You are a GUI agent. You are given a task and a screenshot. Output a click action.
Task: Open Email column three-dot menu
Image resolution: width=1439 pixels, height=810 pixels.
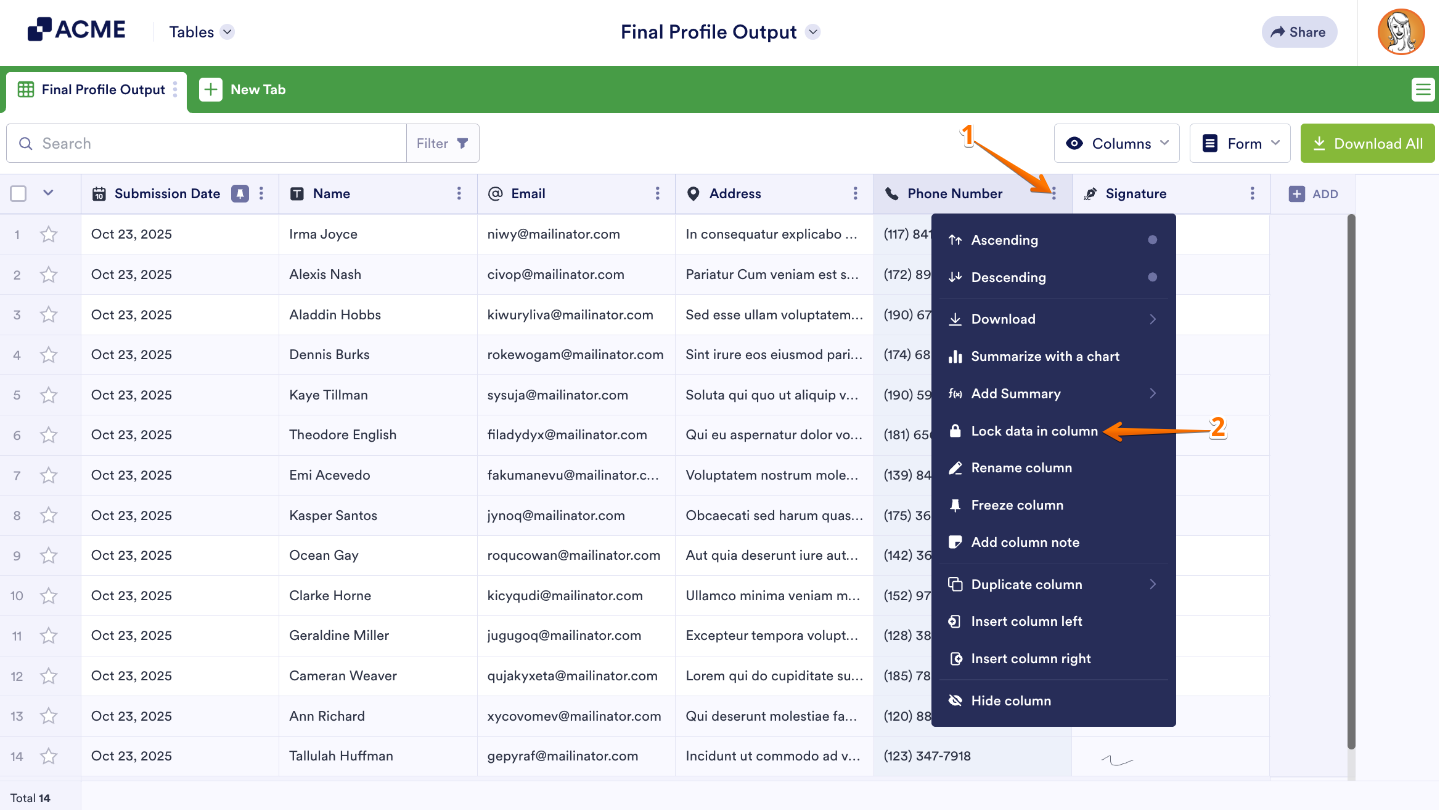pyautogui.click(x=657, y=194)
